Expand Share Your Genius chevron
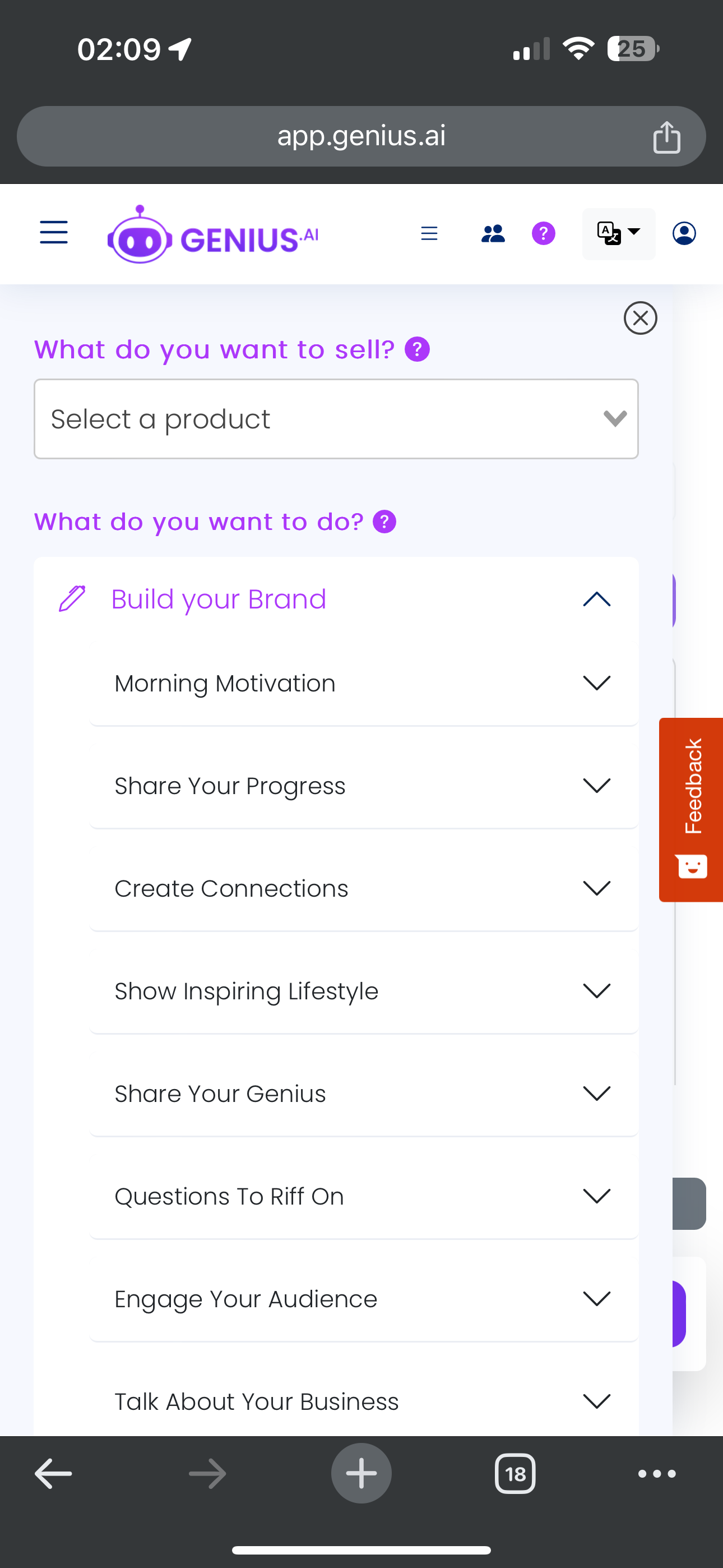Viewport: 723px width, 1568px height. pyautogui.click(x=596, y=1093)
